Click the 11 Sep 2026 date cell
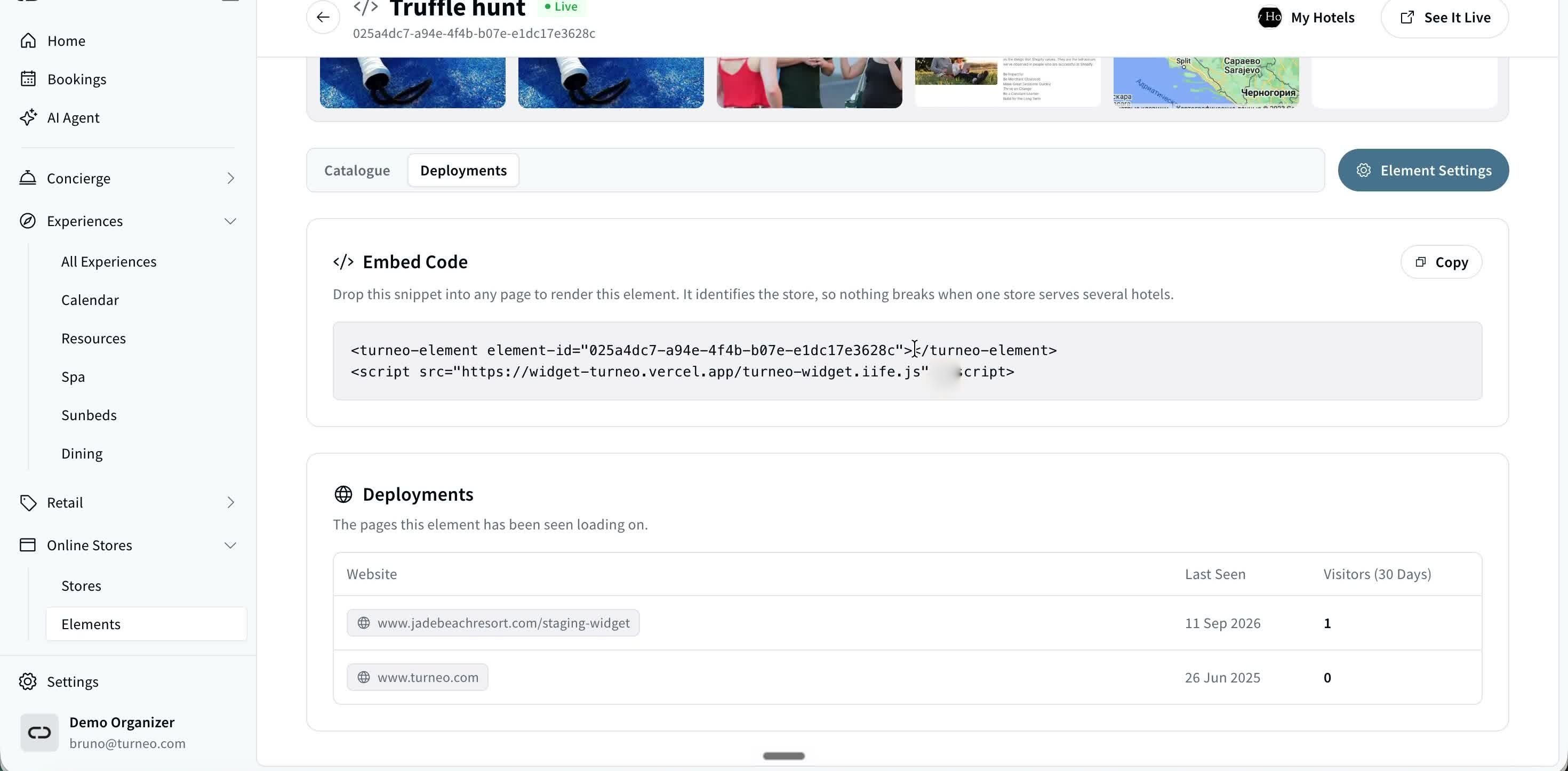The height and width of the screenshot is (771, 1568). [x=1222, y=623]
